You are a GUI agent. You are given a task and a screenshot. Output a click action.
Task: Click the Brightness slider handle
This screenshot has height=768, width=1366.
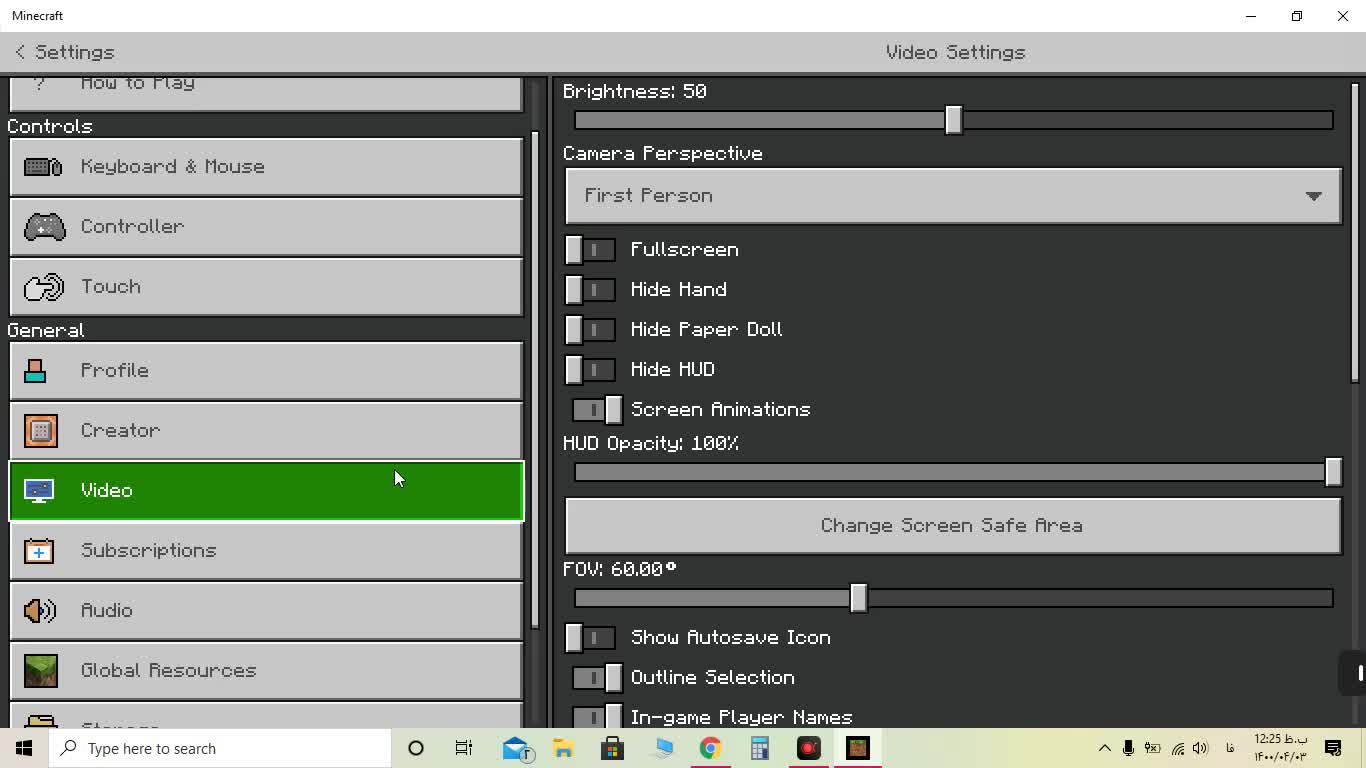953,120
